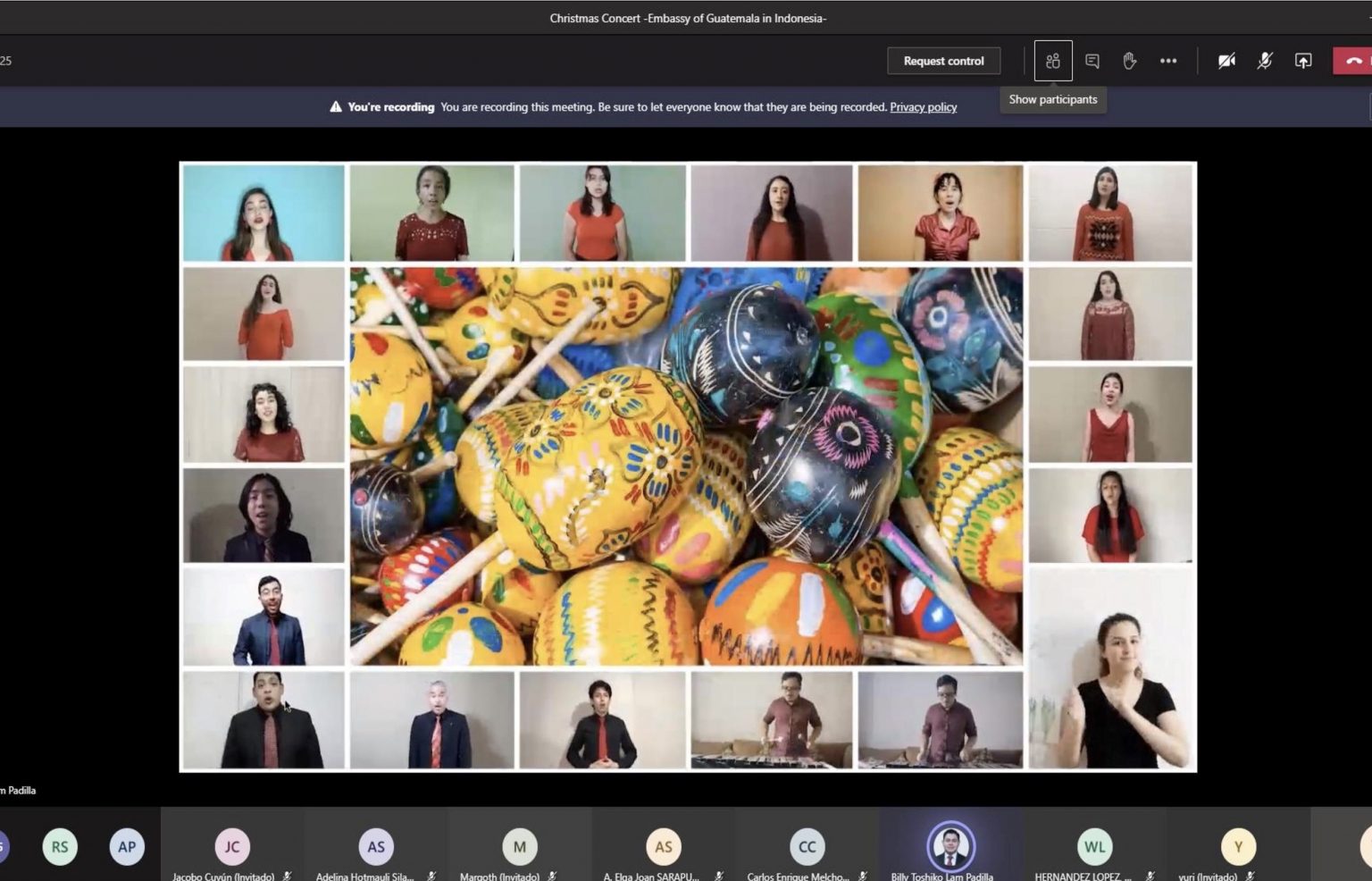Hang up with the red leave button
This screenshot has height=881, width=1372.
pyautogui.click(x=1353, y=61)
